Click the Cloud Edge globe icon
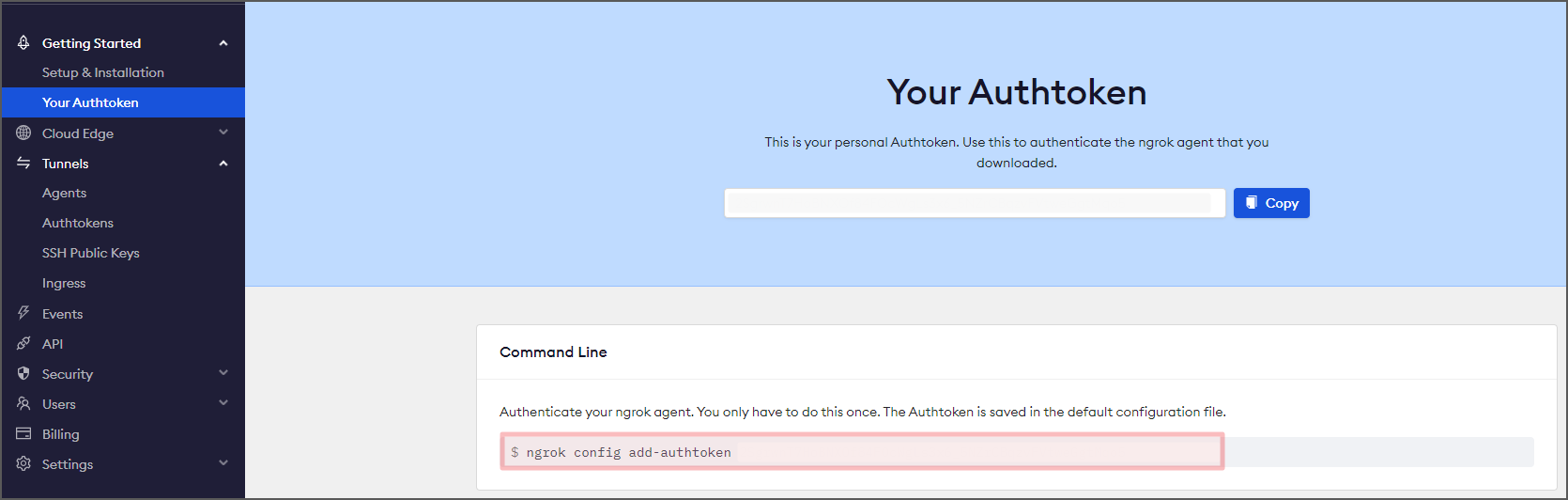 point(23,133)
